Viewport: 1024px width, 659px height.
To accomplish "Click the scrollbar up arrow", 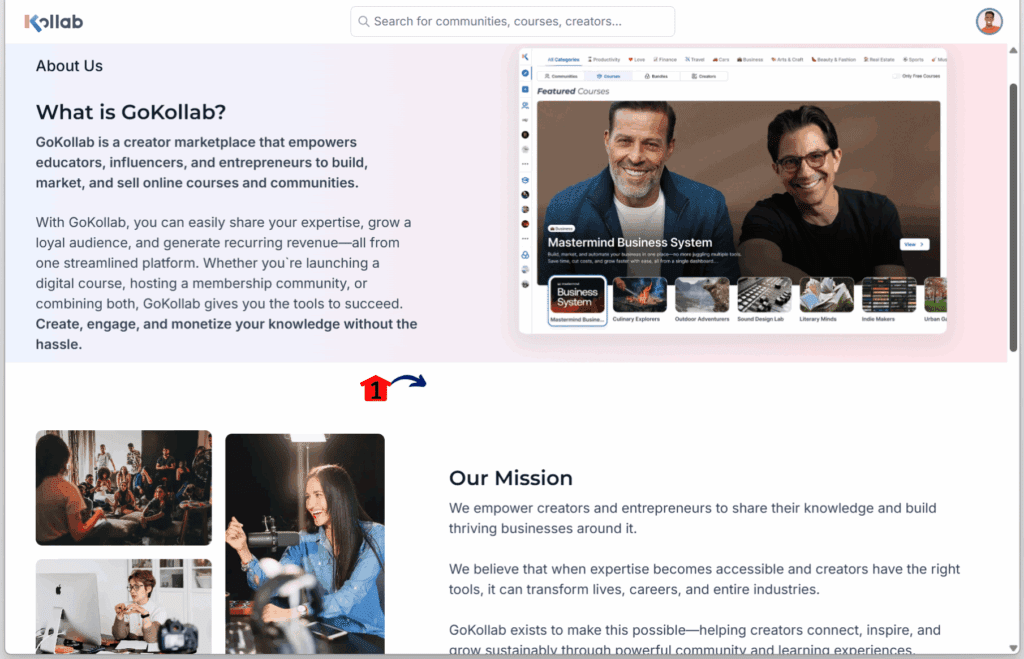I will point(1013,50).
